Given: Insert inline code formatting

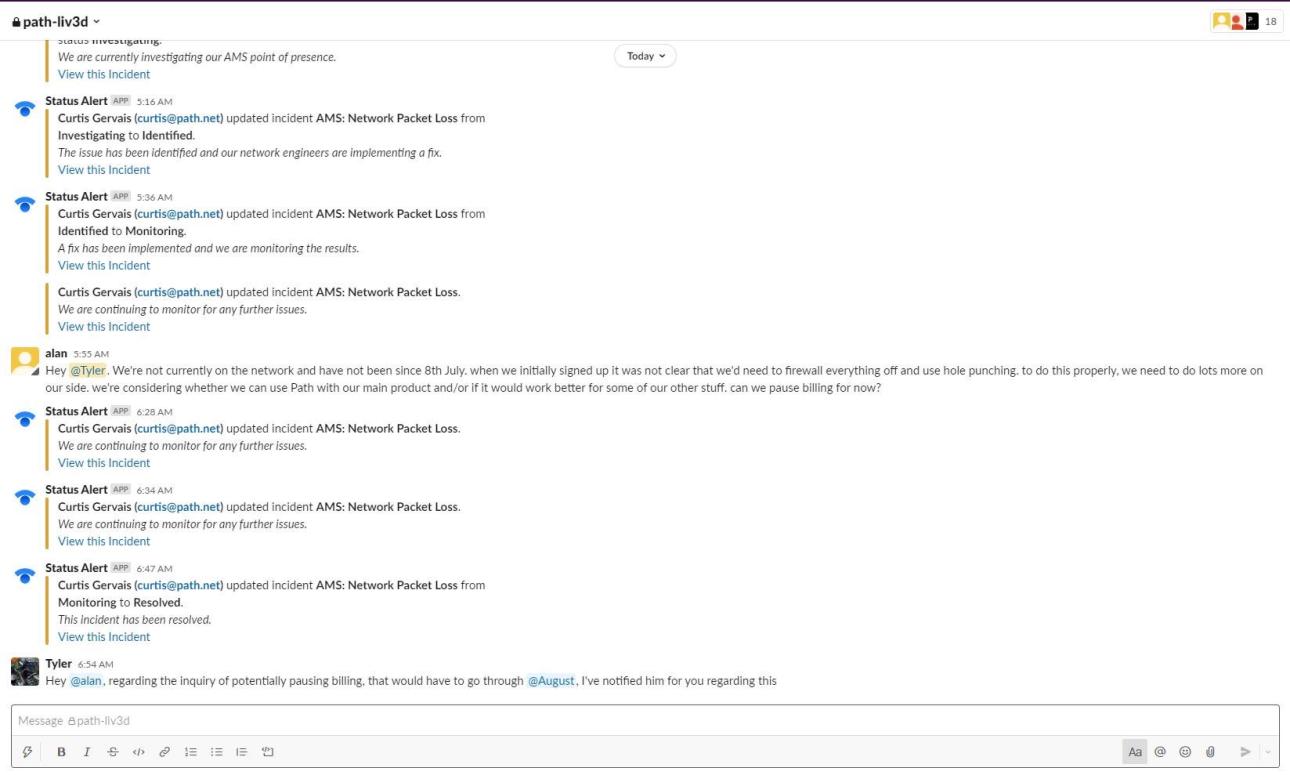Looking at the screenshot, I should click(139, 752).
